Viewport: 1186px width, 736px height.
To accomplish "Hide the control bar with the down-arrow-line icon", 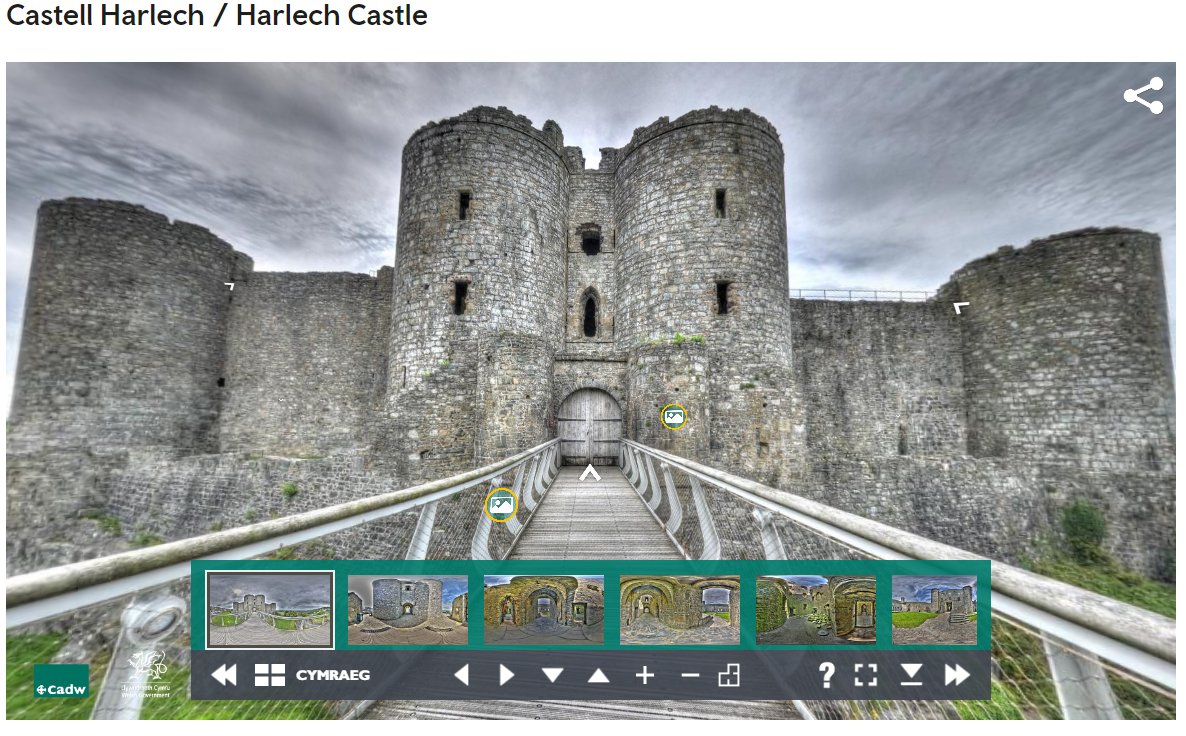I will pos(911,675).
